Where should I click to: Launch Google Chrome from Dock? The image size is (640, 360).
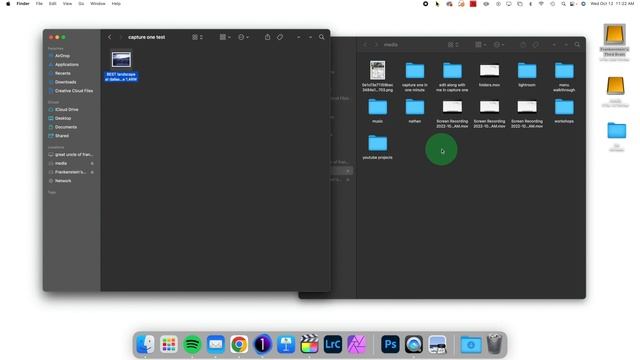239,344
